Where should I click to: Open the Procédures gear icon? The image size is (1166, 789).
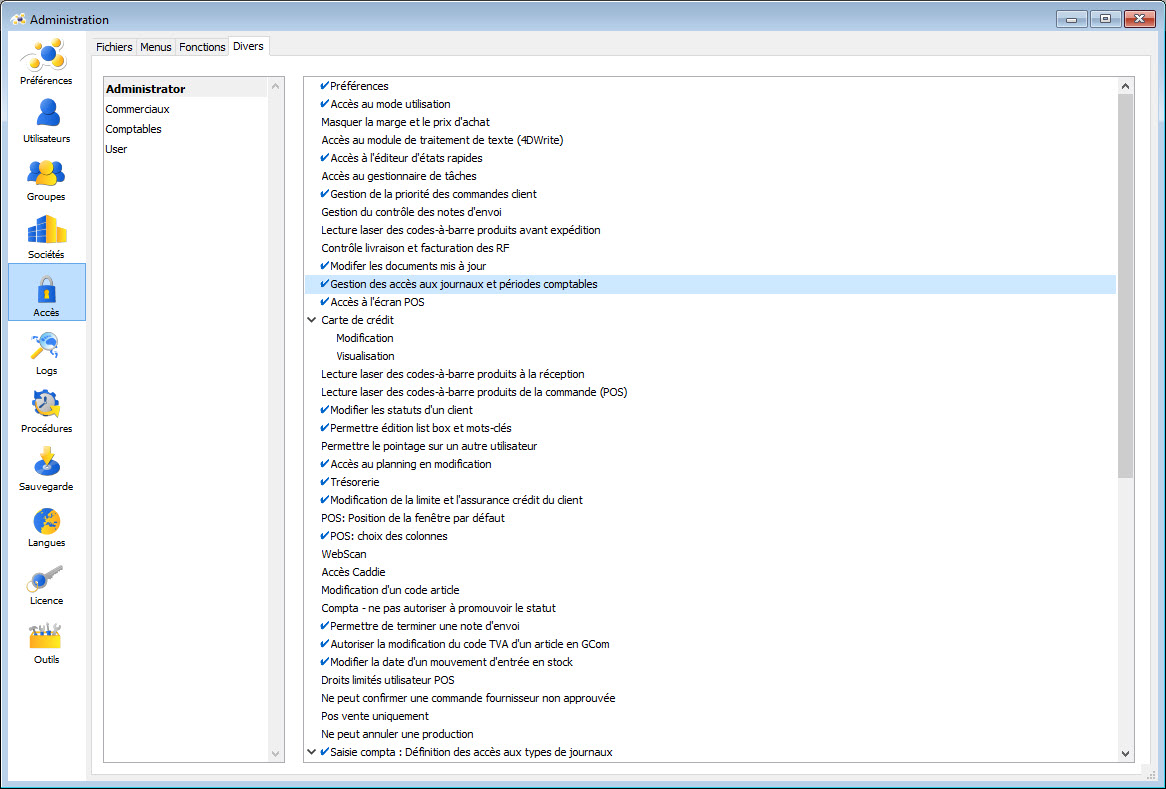[46, 405]
